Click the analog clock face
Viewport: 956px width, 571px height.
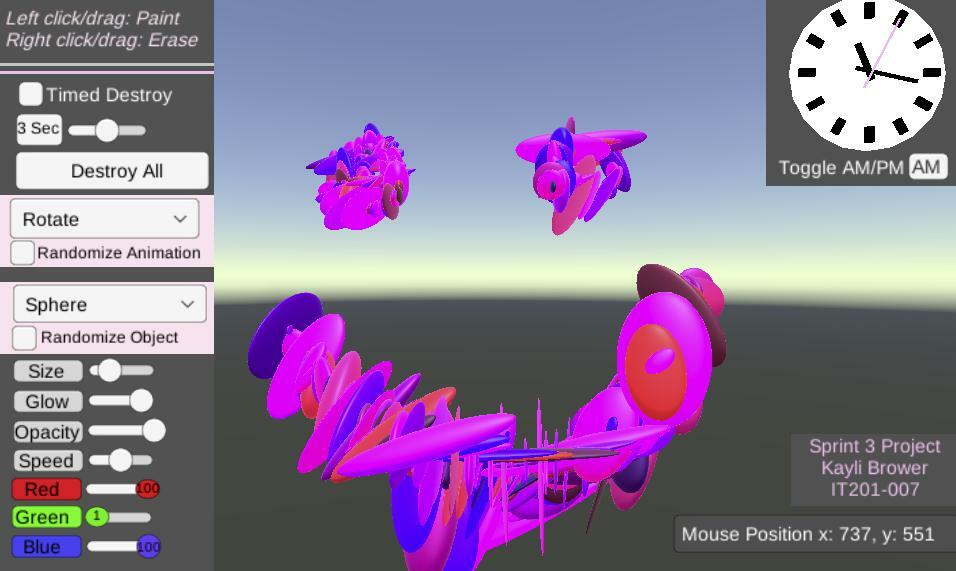(x=867, y=74)
